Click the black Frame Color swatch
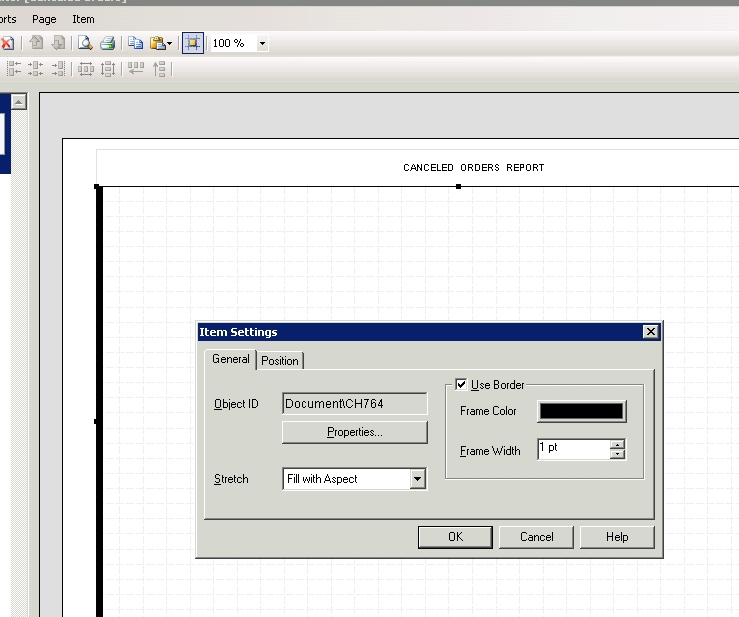Image resolution: width=739 pixels, height=617 pixels. tap(581, 411)
